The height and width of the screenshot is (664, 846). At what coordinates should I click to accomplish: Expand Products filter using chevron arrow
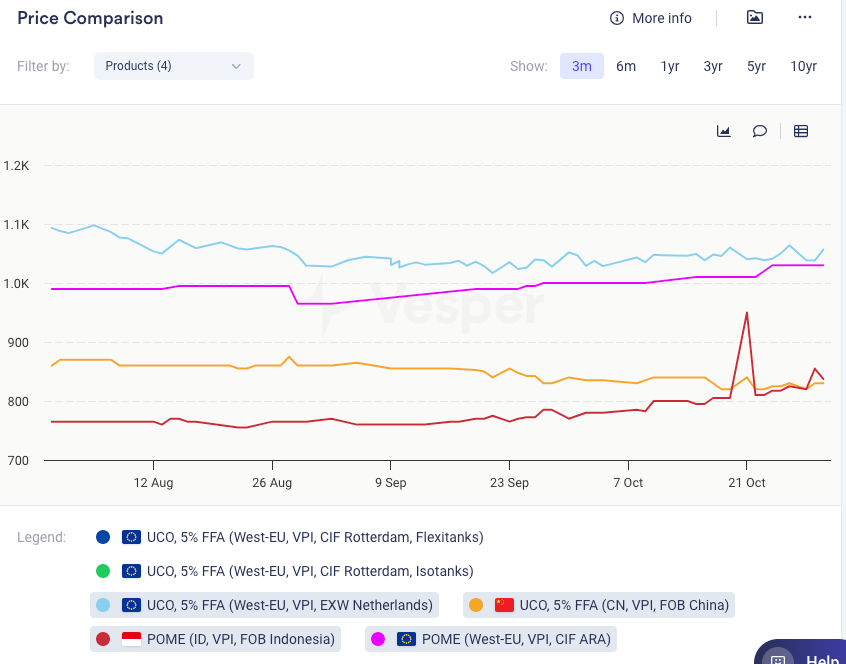[236, 66]
